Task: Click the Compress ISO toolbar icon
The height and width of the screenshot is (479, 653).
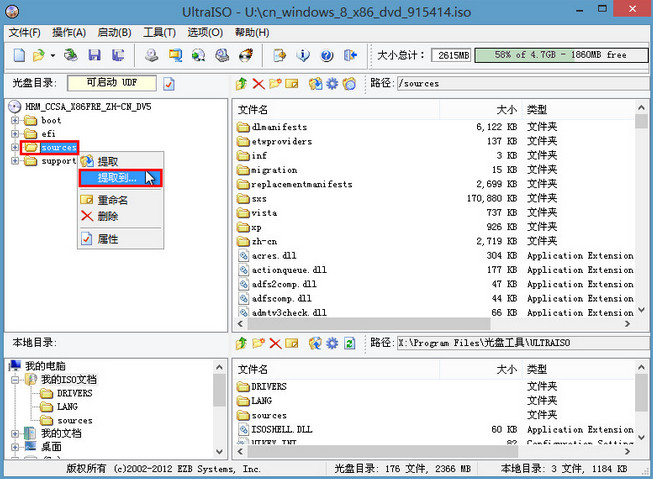Action: pos(199,55)
